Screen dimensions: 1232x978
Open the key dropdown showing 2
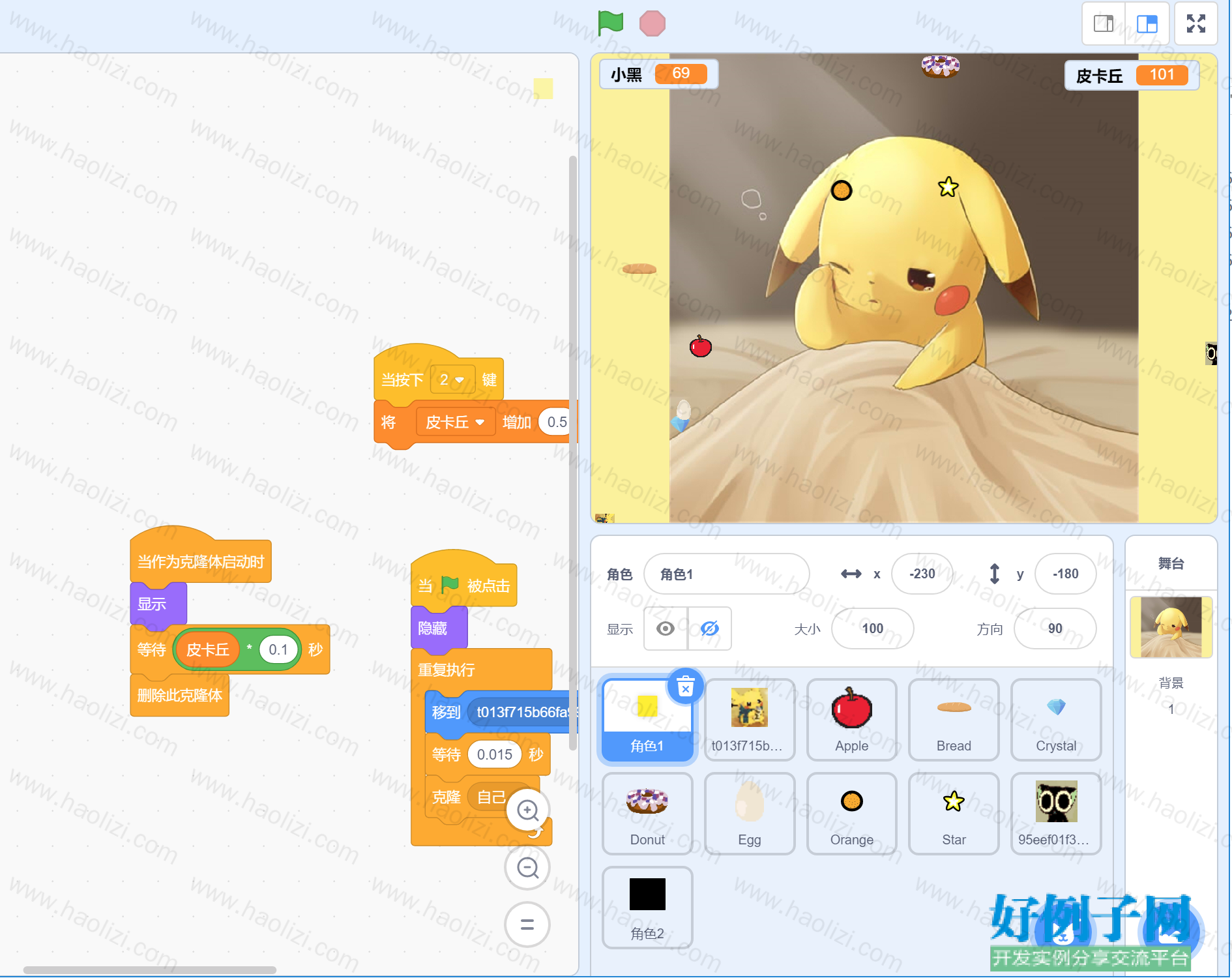tap(452, 379)
